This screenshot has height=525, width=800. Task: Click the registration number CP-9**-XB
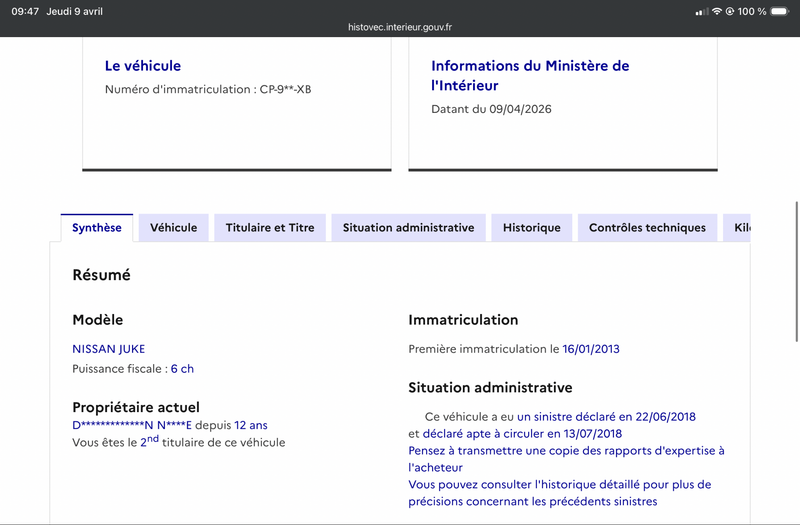(285, 89)
